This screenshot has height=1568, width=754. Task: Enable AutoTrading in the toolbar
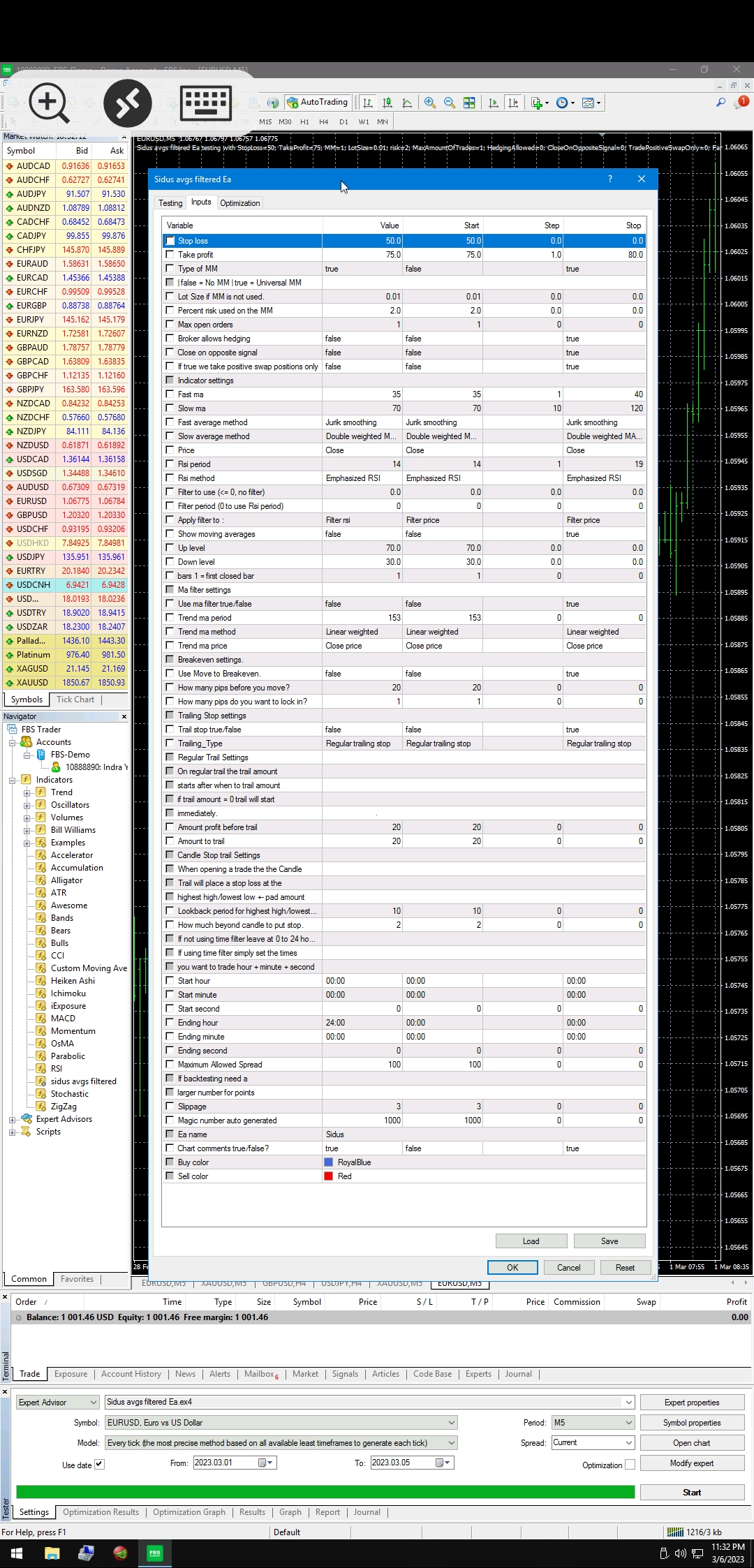318,102
